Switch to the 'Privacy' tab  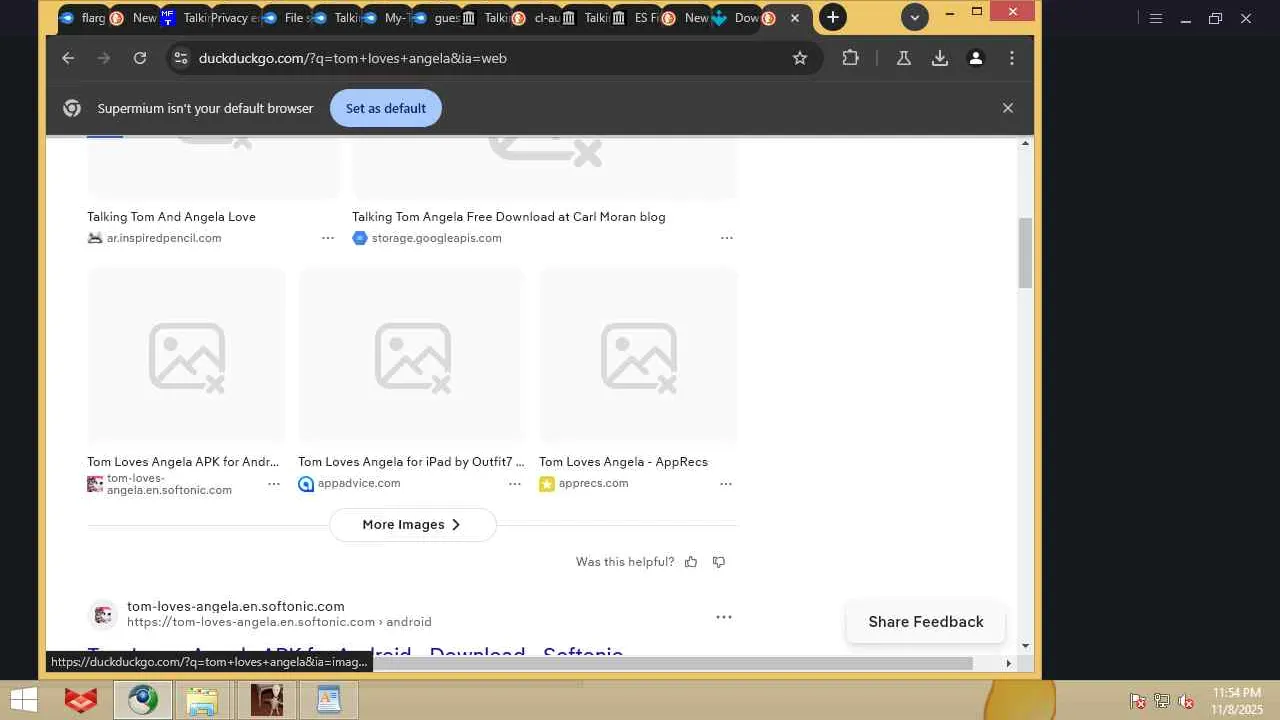point(233,18)
